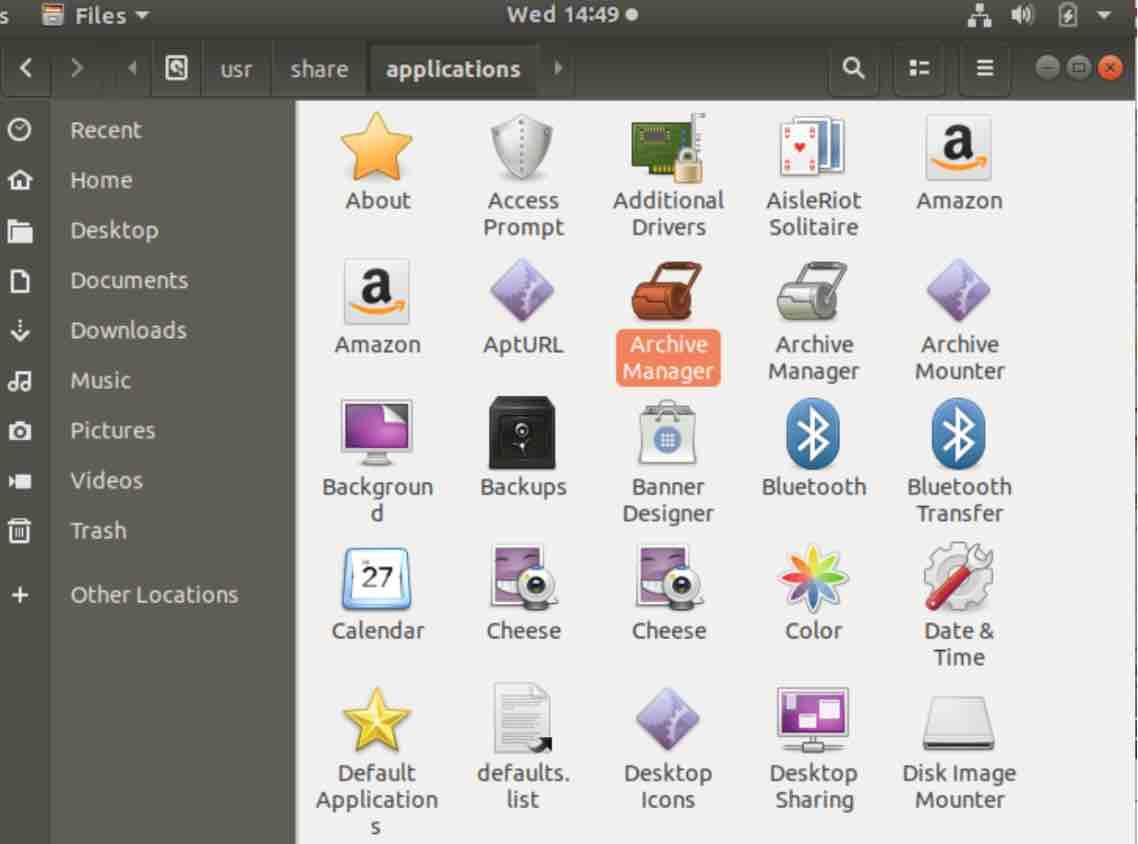Navigate to the share breadcrumb
The height and width of the screenshot is (844, 1138).
318,69
